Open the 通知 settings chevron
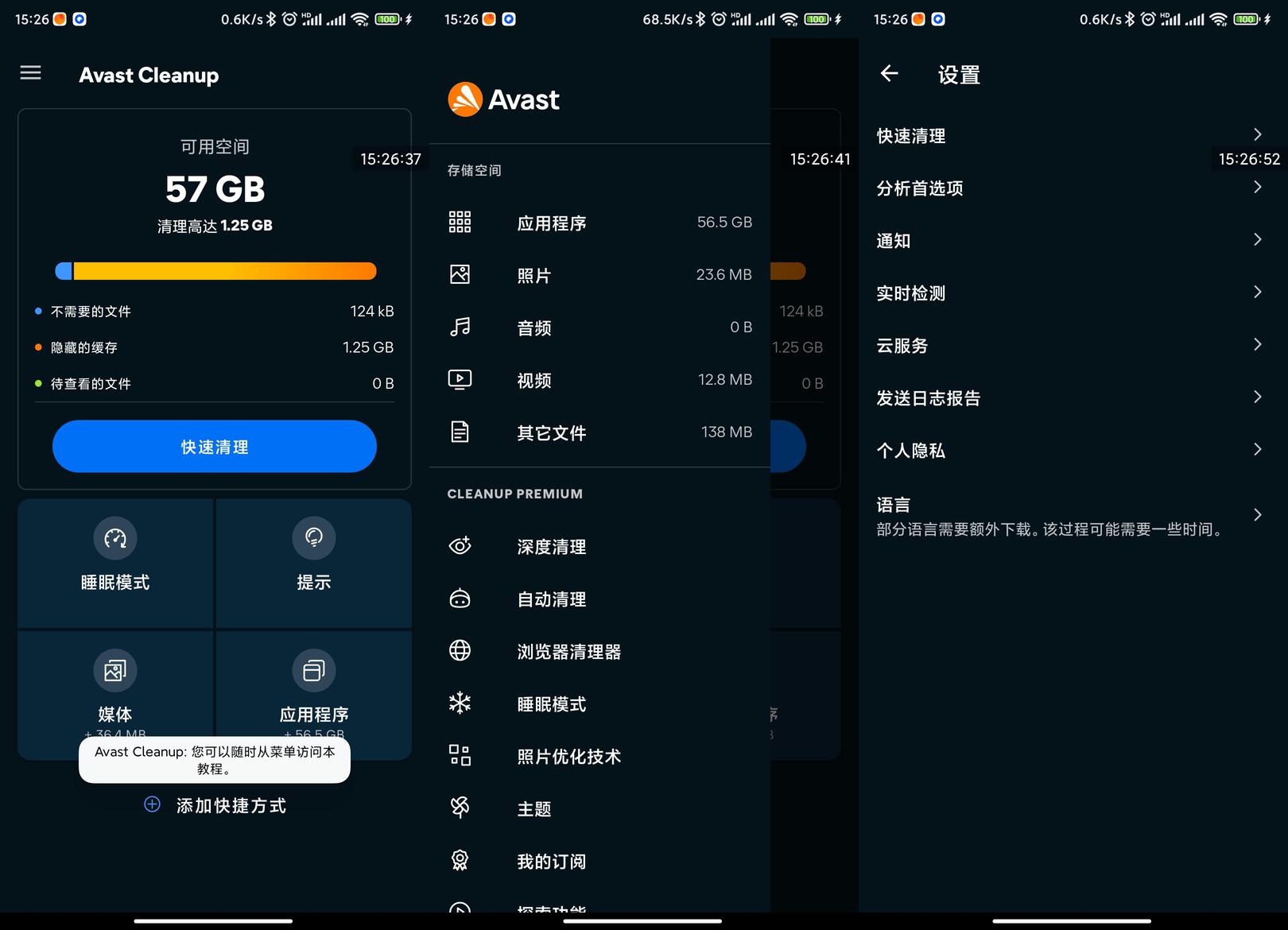Screen dimensions: 1288x930 coord(1257,239)
